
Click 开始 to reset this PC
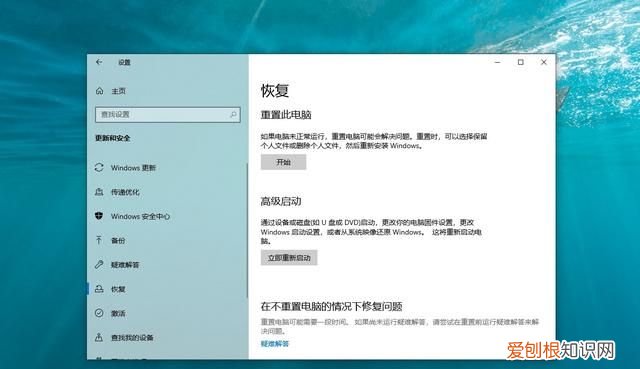(283, 162)
